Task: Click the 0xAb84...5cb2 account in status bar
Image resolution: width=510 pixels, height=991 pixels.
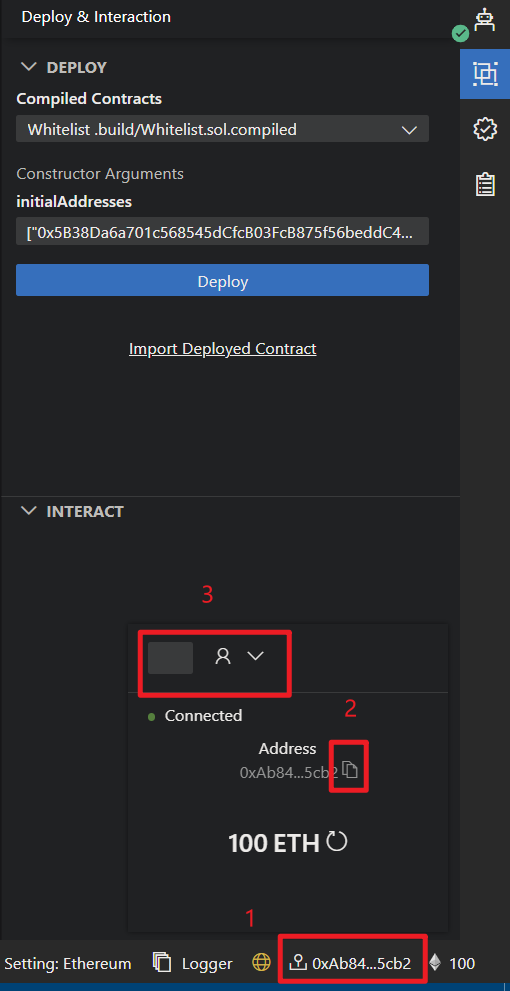Action: [x=350, y=963]
